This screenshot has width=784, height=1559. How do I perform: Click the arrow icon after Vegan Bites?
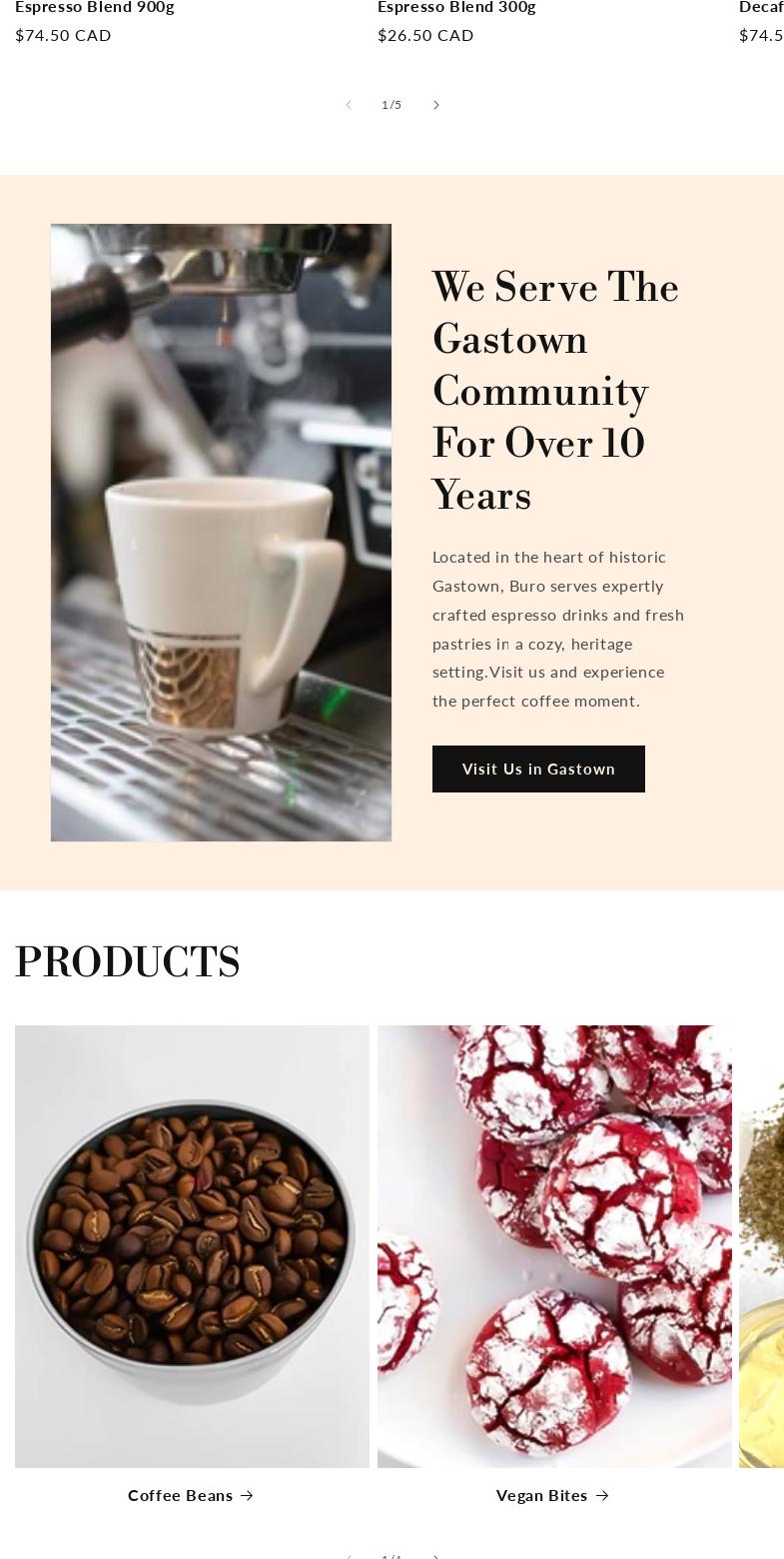[x=602, y=1496]
